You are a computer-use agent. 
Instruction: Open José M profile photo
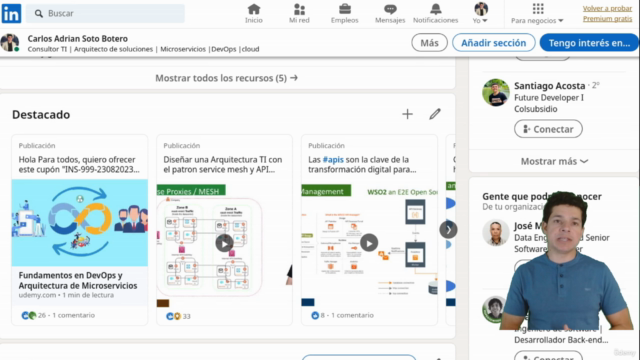tap(496, 233)
